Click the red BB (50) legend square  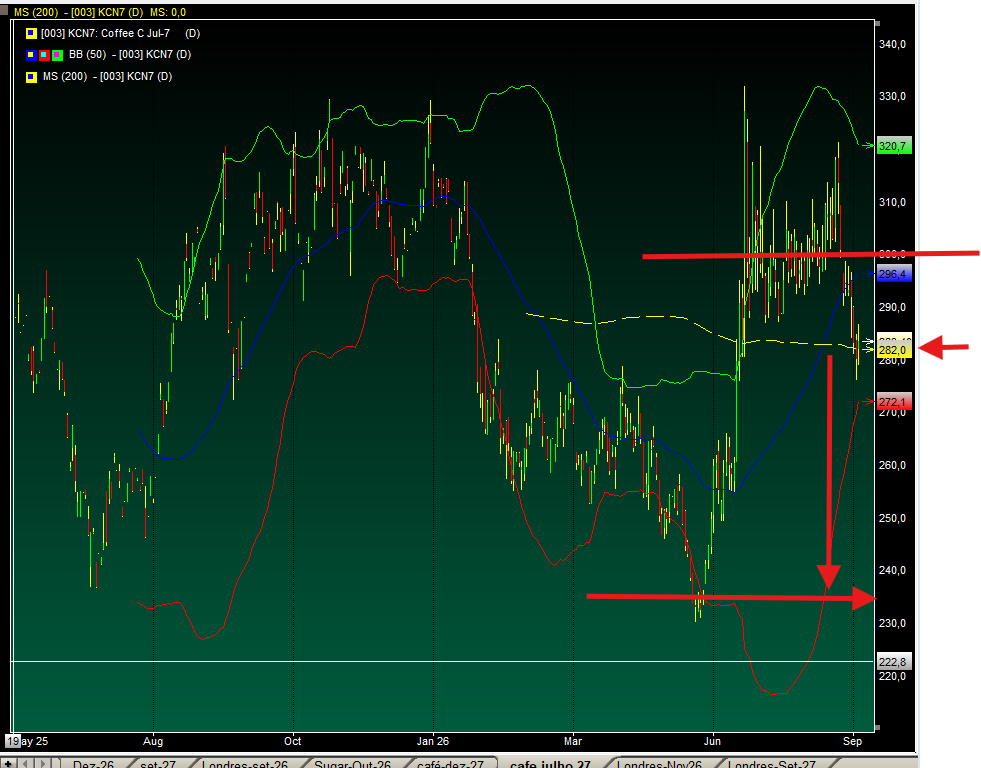[x=44, y=55]
